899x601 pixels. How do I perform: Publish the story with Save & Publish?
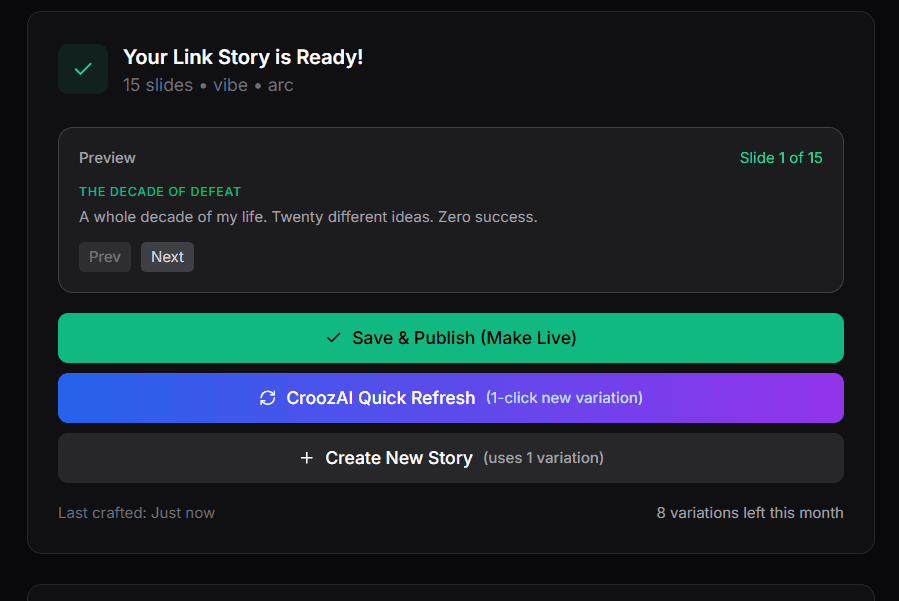pos(450,338)
